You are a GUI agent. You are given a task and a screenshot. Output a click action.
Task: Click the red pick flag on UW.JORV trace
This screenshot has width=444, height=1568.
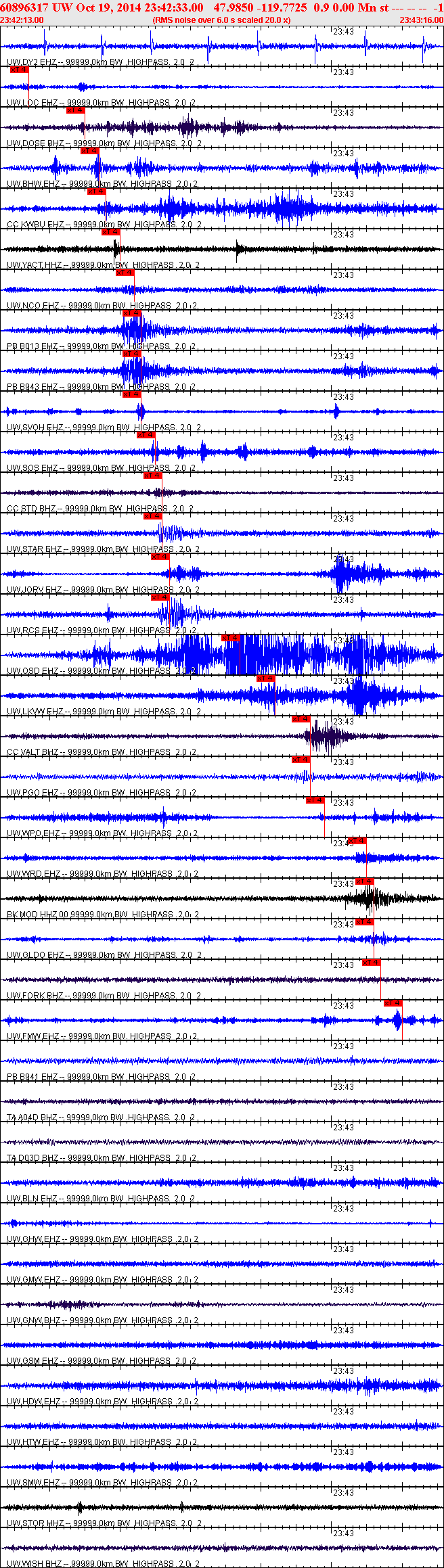tap(160, 557)
